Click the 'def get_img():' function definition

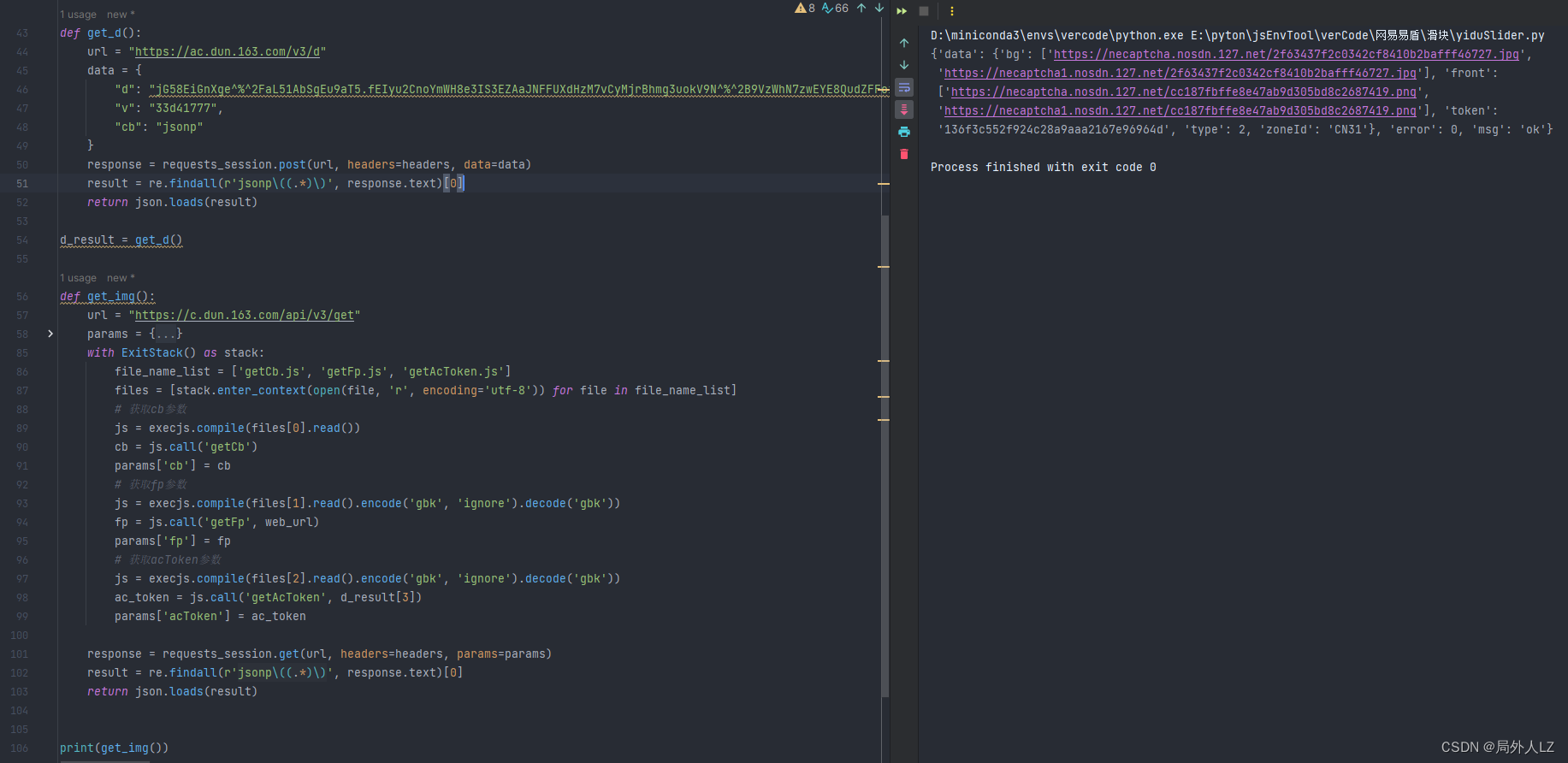tap(108, 296)
